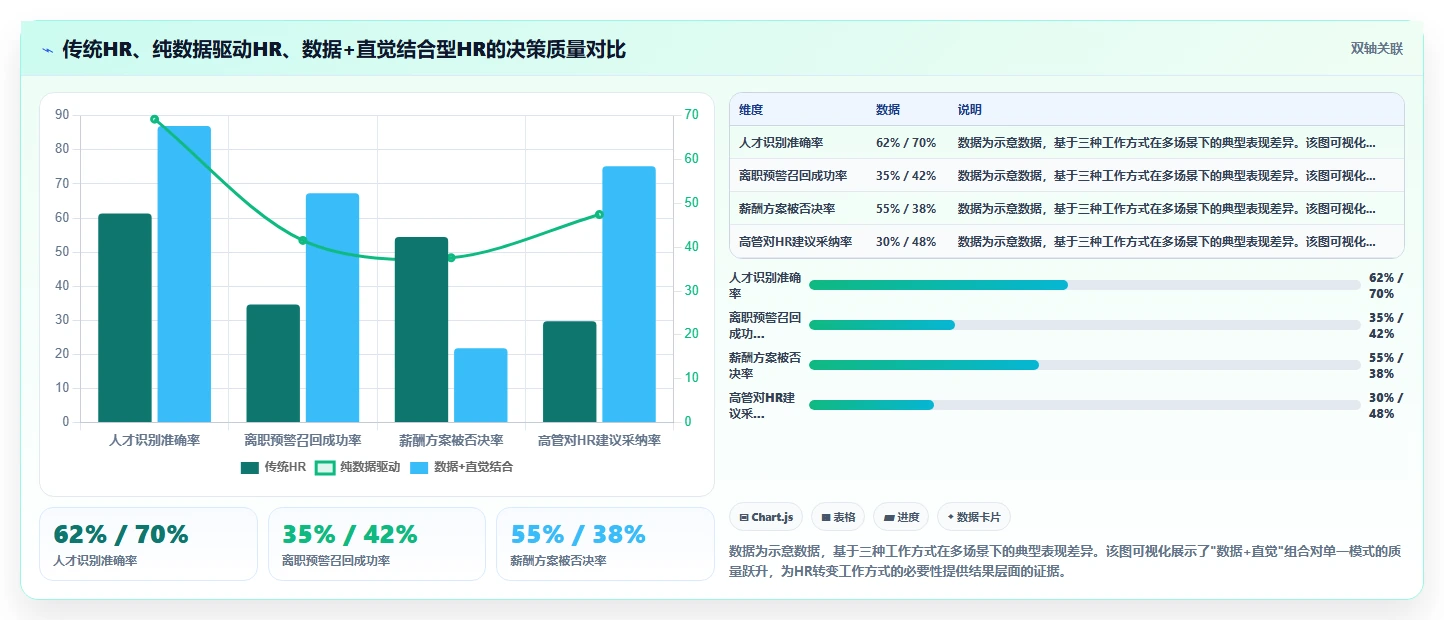Click the 高管对HR建议采纳率 progress bar
This screenshot has height=620, width=1444.
1085,405
